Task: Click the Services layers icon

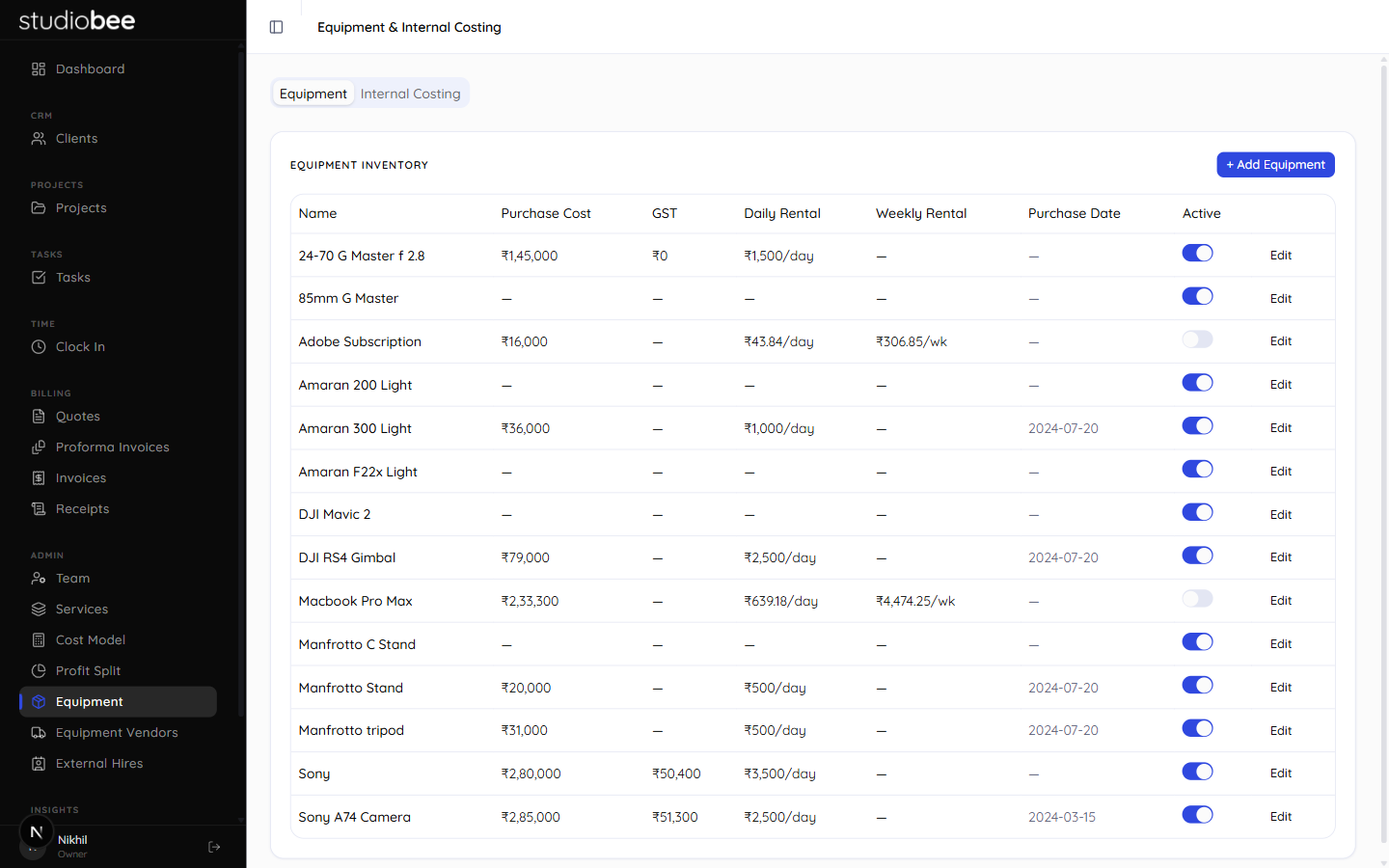Action: pyautogui.click(x=39, y=610)
